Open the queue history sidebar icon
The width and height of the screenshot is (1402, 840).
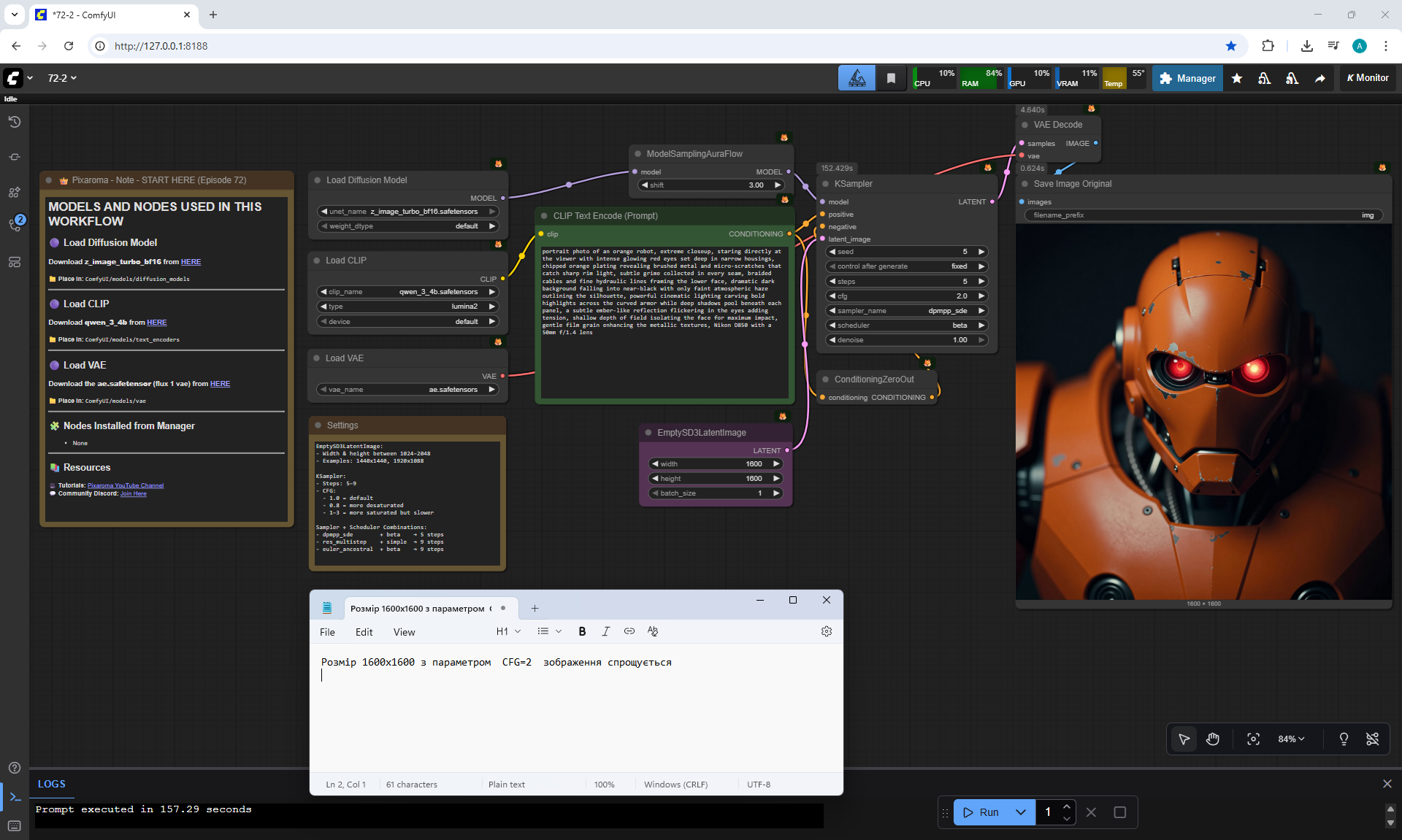[x=15, y=122]
